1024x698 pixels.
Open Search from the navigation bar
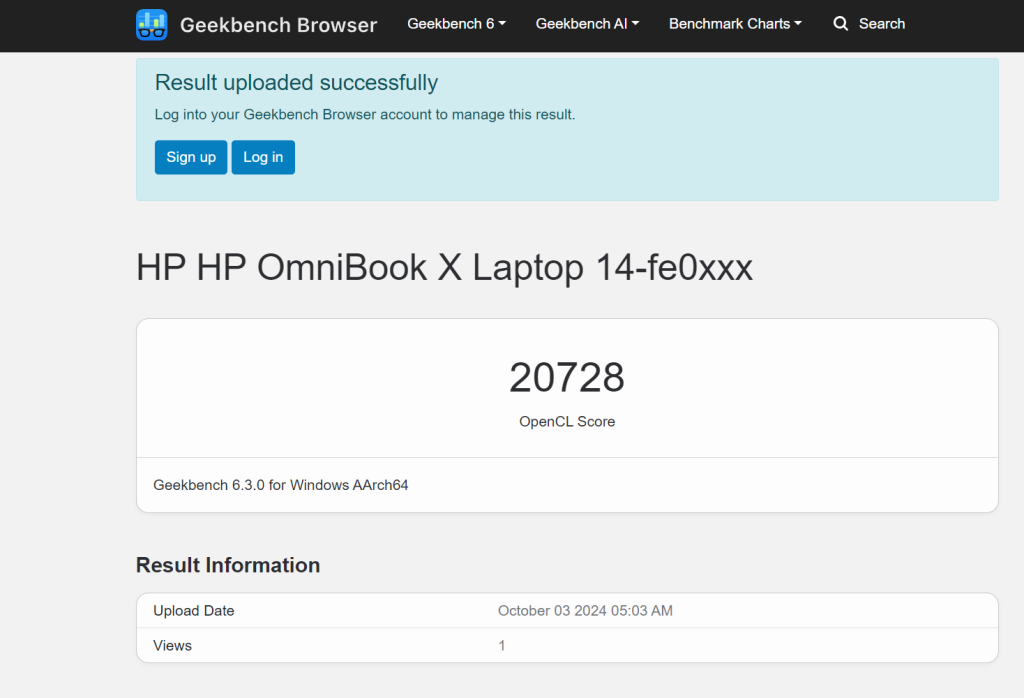868,23
